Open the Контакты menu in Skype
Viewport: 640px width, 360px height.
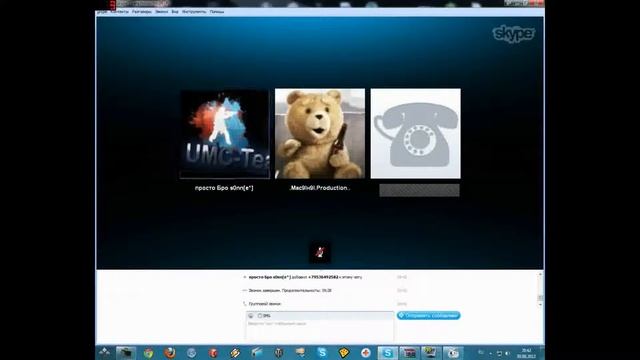tap(120, 12)
